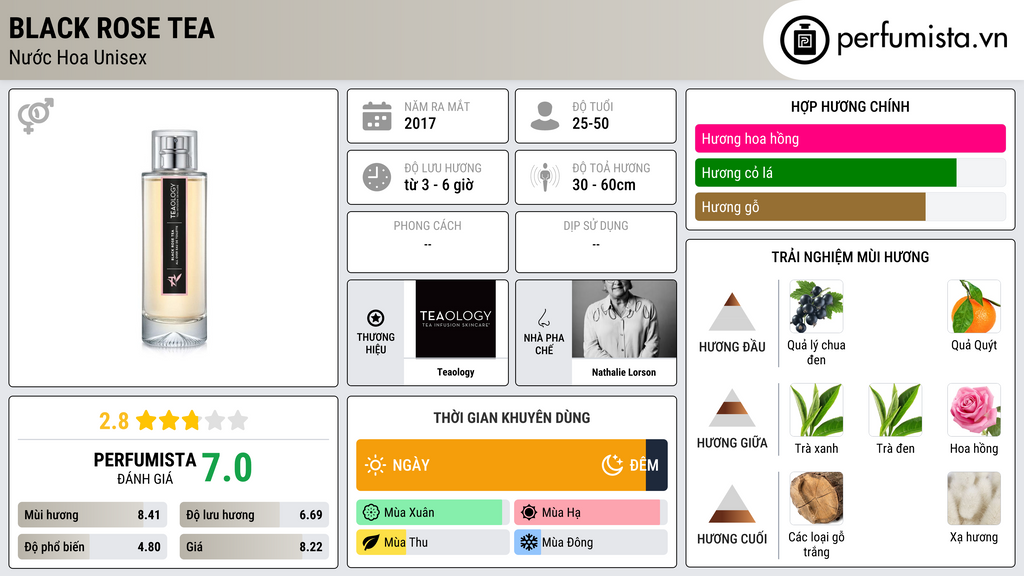The height and width of the screenshot is (576, 1024).
Task: Click the 2.8 rating number
Action: tap(114, 421)
